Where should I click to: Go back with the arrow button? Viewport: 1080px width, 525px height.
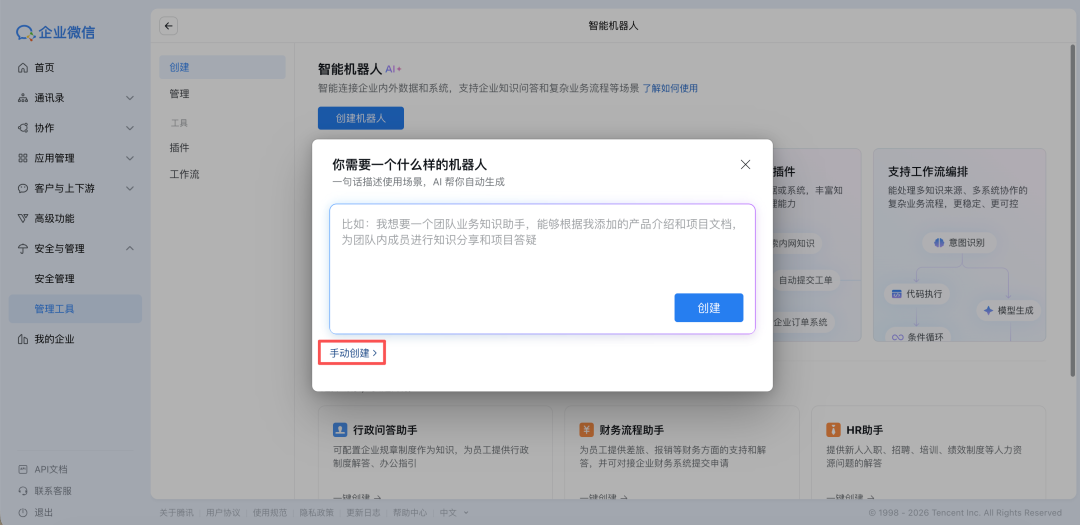(x=169, y=26)
